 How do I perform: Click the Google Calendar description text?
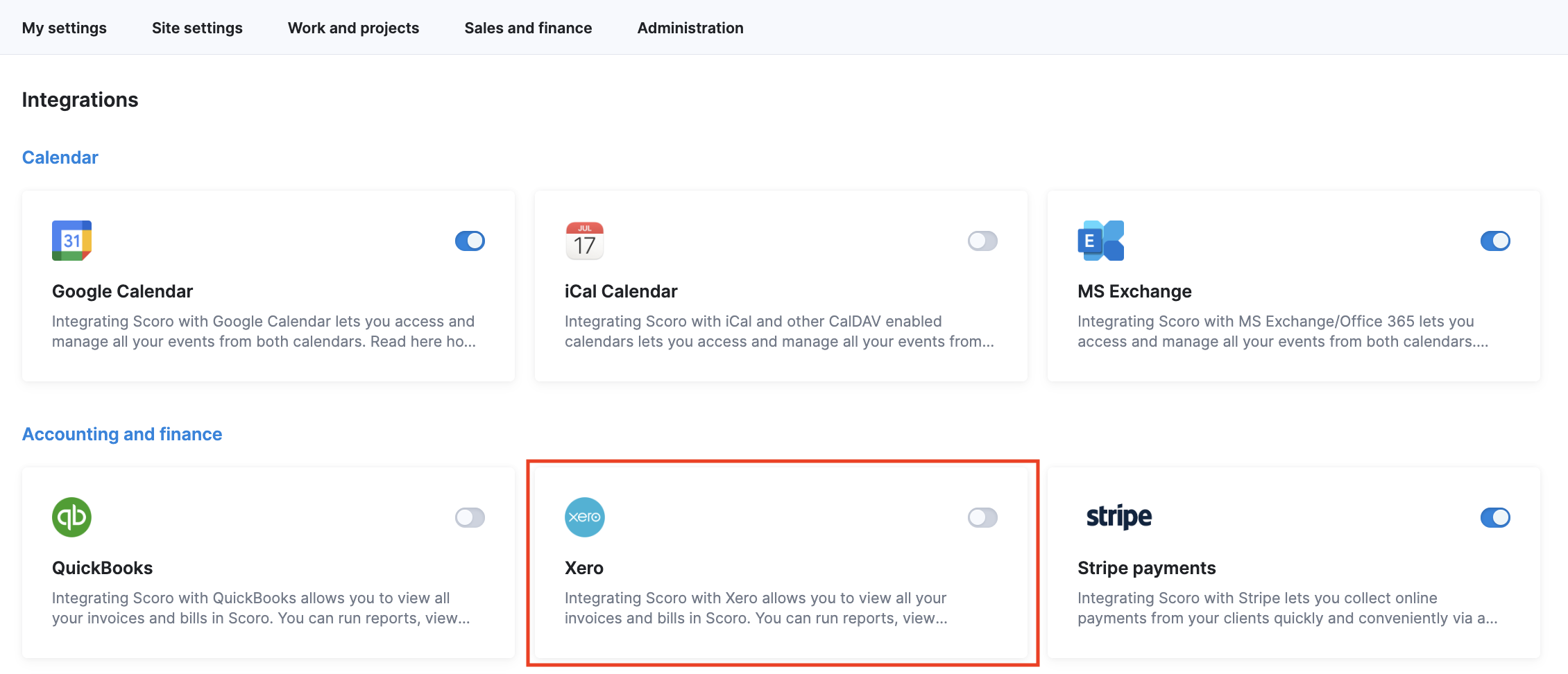pyautogui.click(x=264, y=331)
